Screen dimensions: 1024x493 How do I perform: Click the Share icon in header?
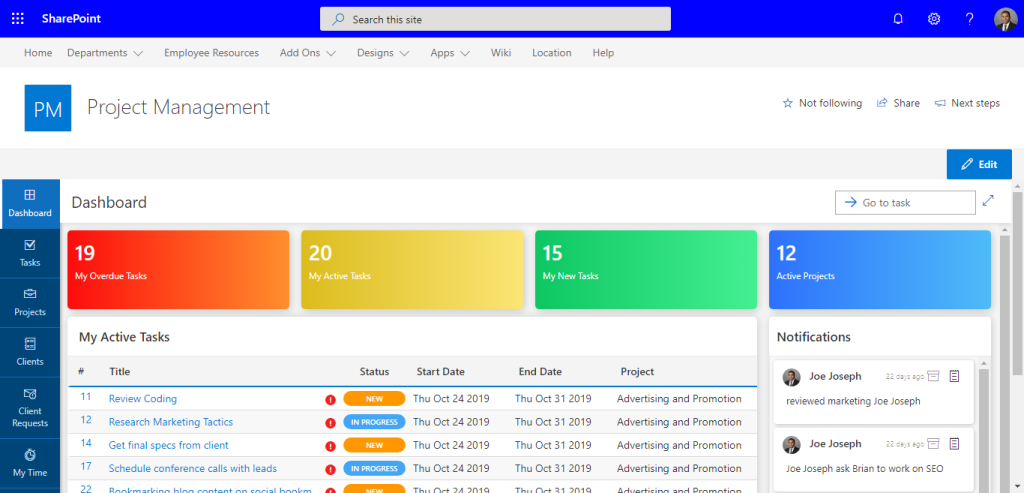(882, 103)
